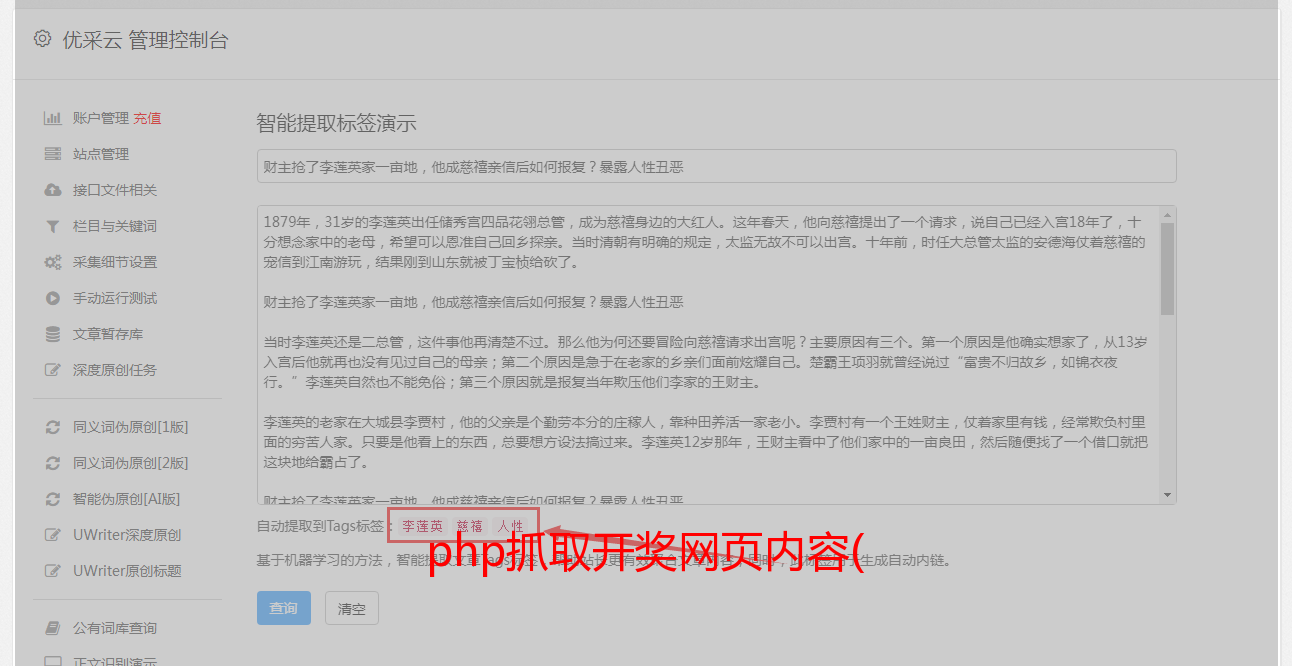Click the scroll-down arrow of the text area

tap(1167, 495)
